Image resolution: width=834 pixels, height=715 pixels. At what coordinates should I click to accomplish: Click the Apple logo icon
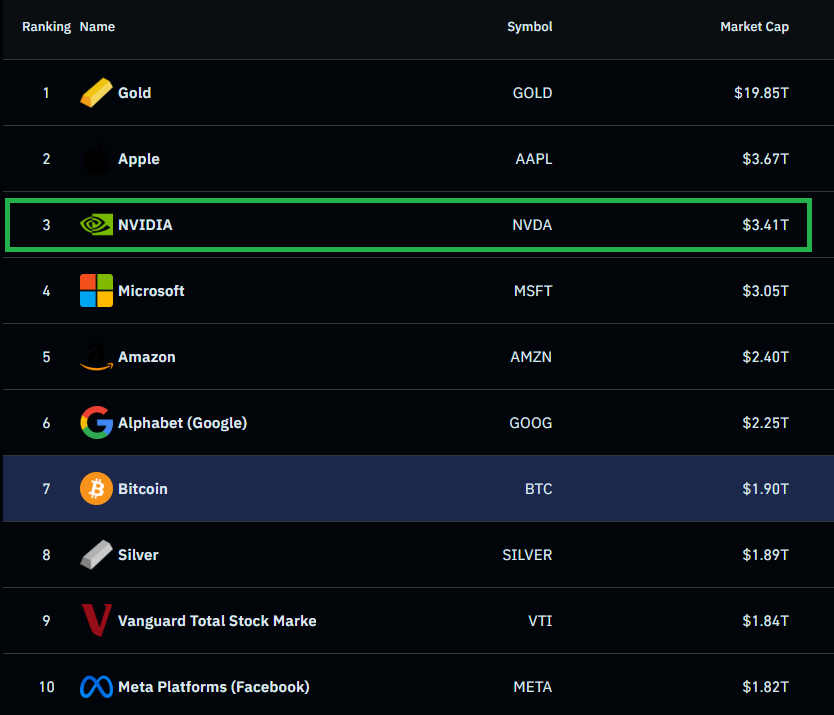click(x=96, y=159)
